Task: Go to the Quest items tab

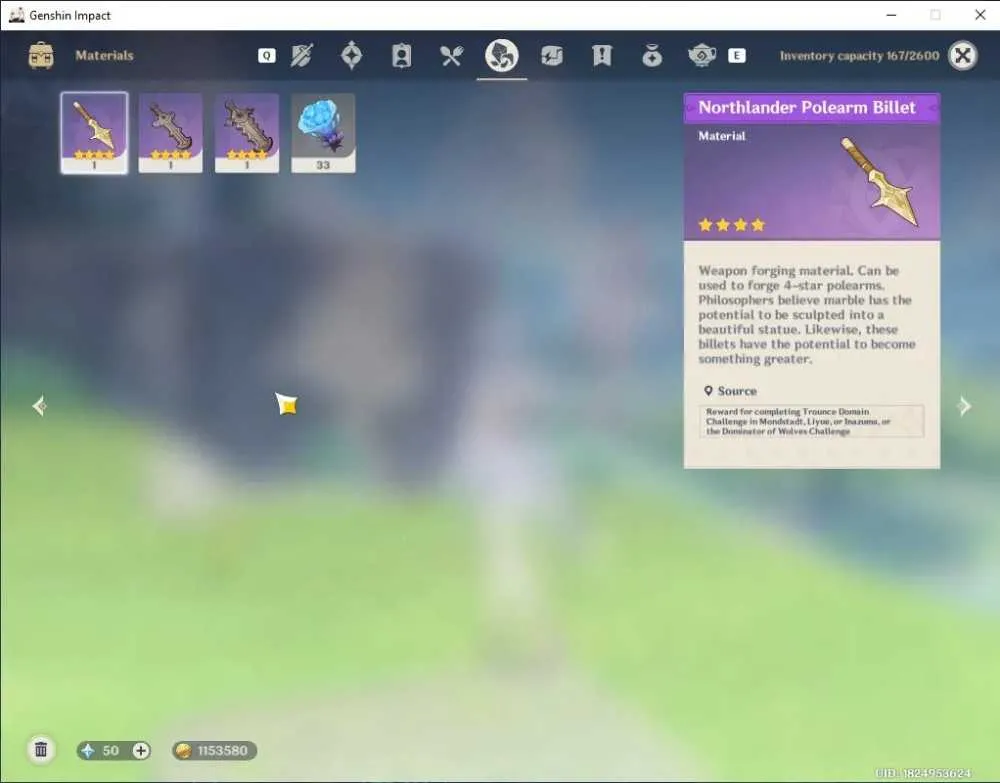Action: [x=601, y=56]
